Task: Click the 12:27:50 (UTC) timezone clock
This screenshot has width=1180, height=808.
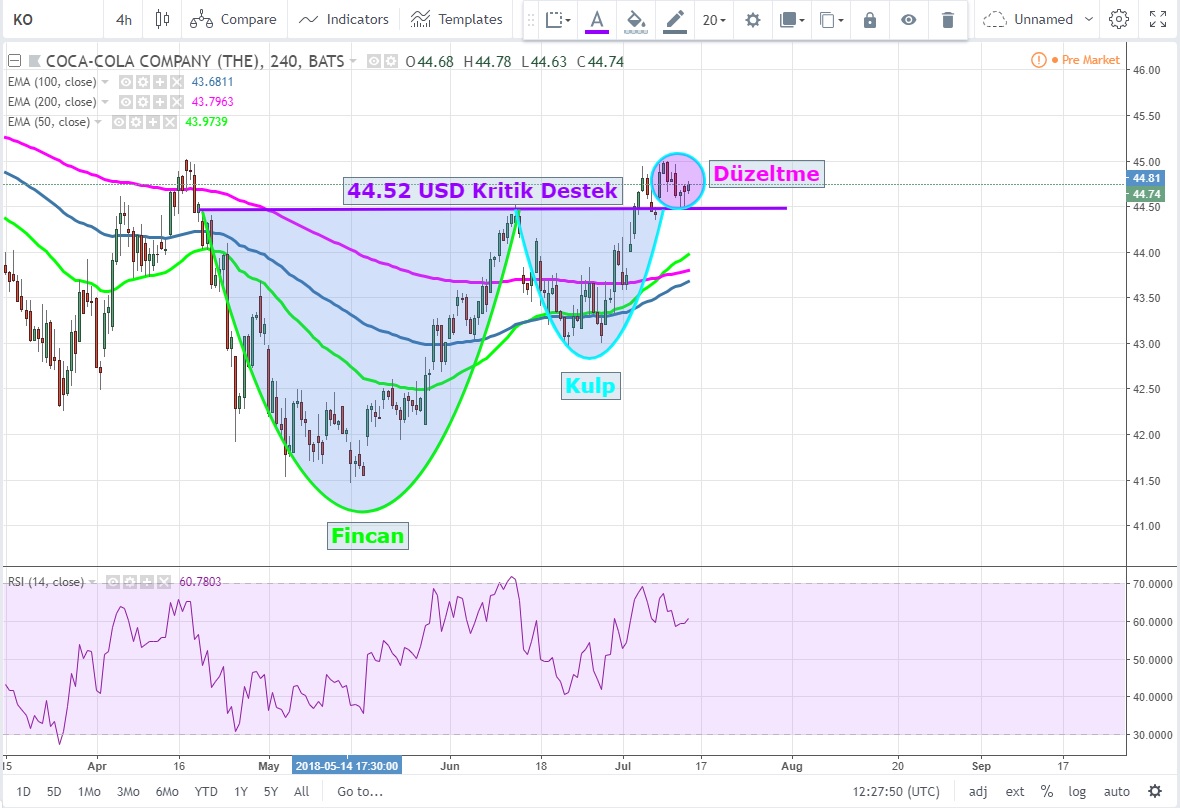Action: click(896, 791)
